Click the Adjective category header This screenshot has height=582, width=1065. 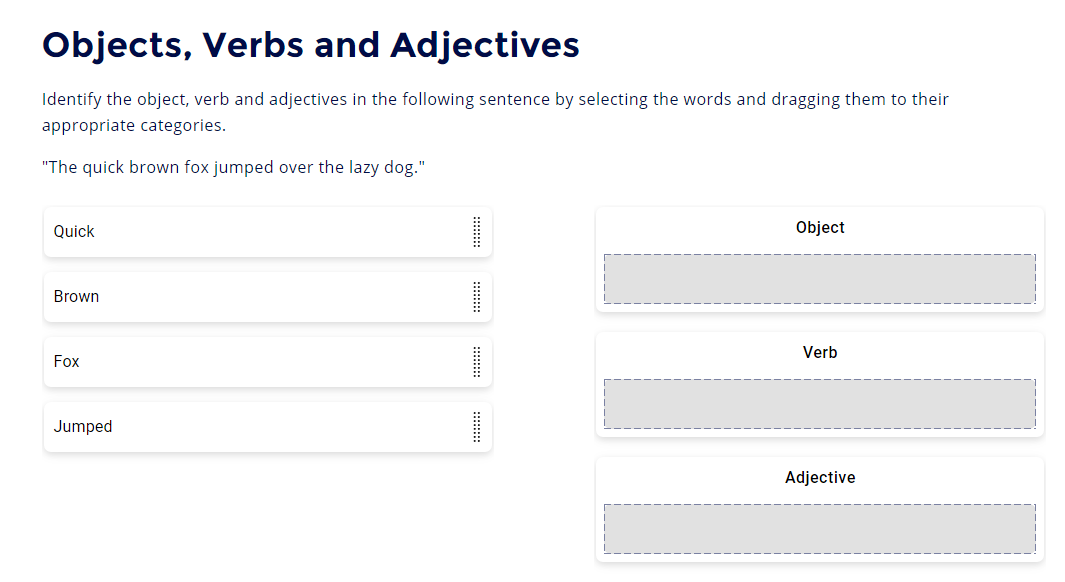pos(820,478)
